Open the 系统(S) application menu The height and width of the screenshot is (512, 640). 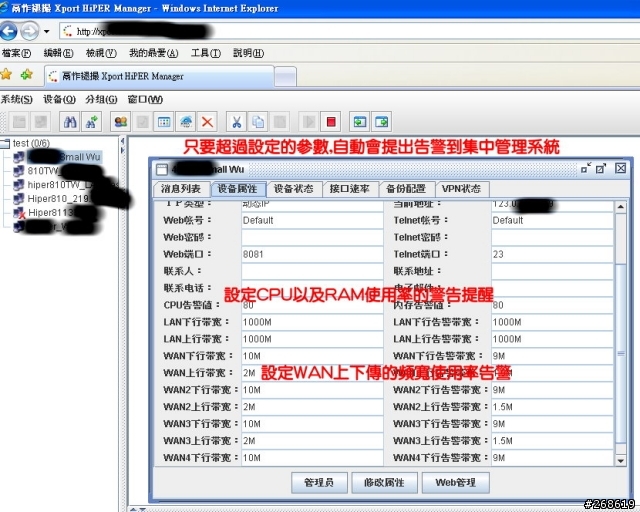point(17,99)
